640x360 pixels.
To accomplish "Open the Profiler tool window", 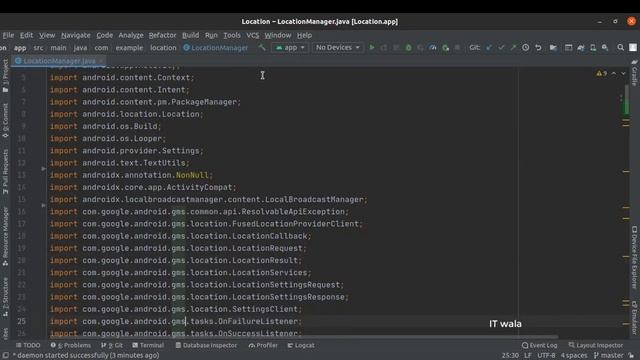I will (x=263, y=345).
